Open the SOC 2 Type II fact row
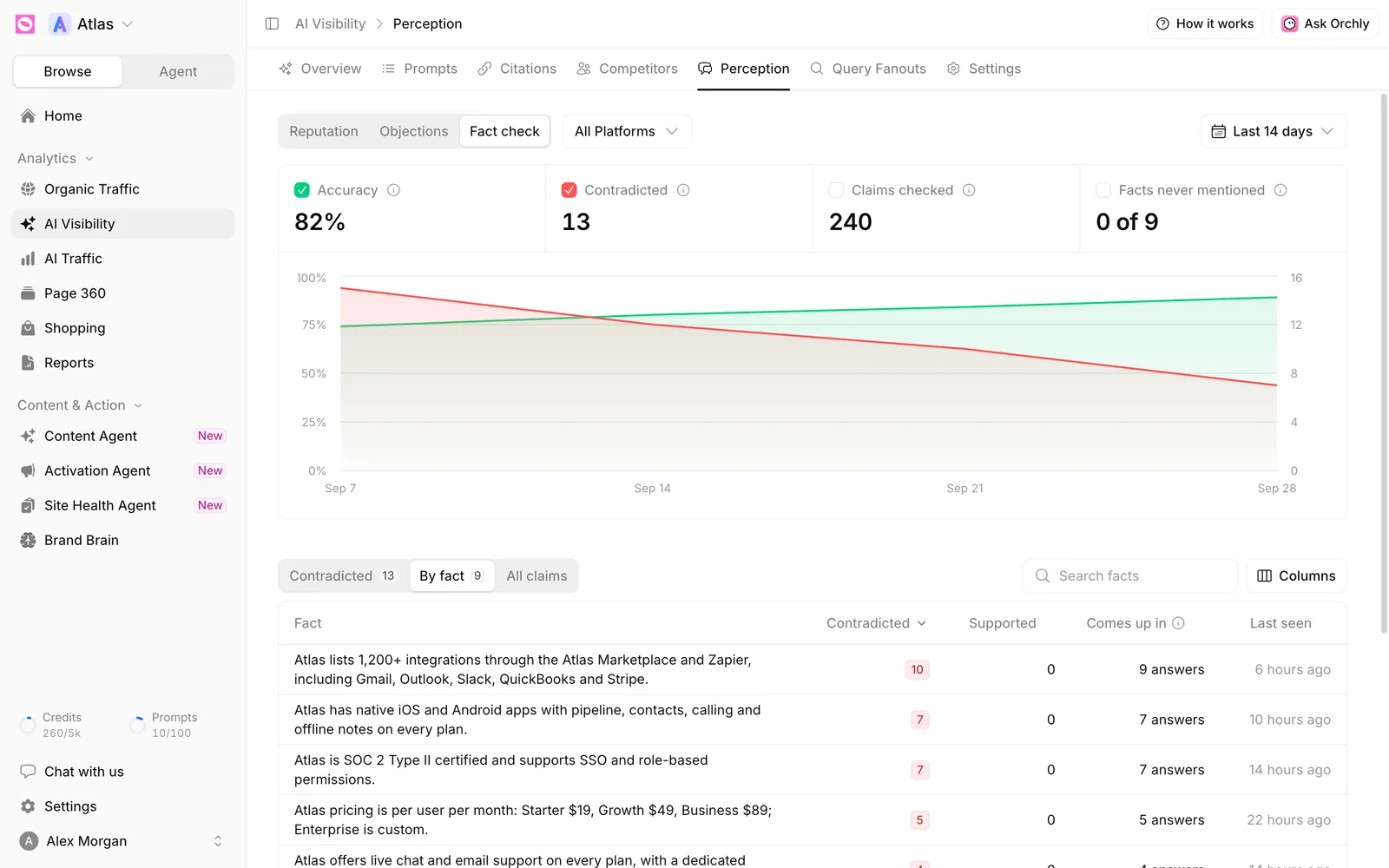The width and height of the screenshot is (1389, 868). (813, 770)
